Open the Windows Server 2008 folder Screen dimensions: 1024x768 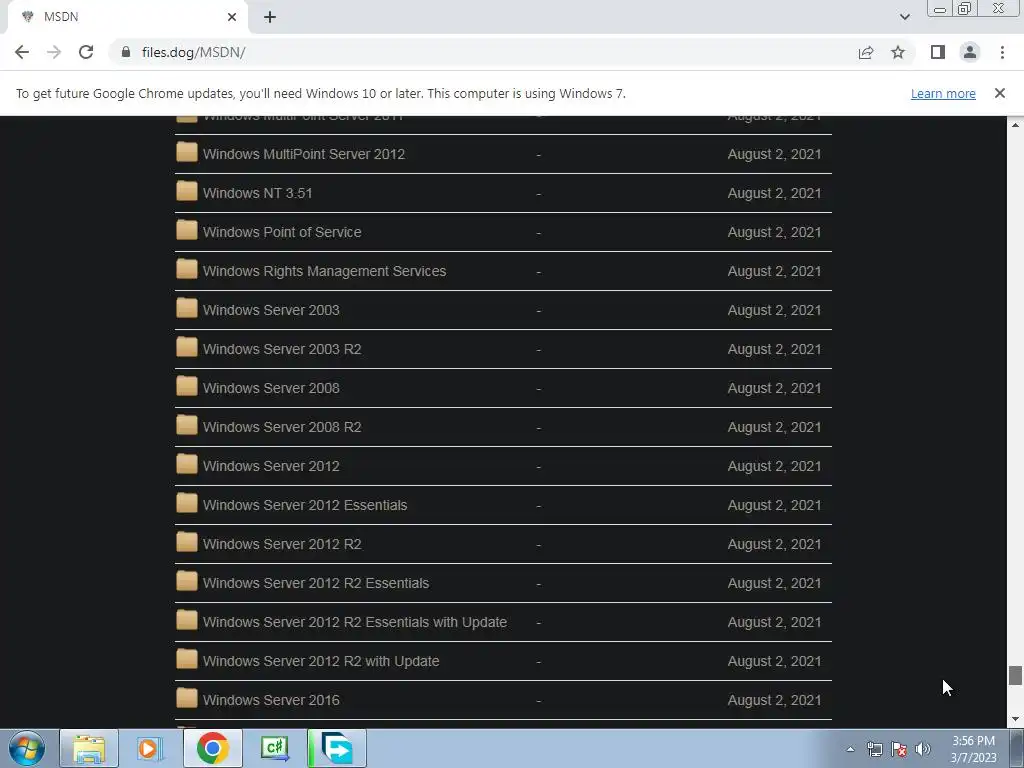click(271, 388)
